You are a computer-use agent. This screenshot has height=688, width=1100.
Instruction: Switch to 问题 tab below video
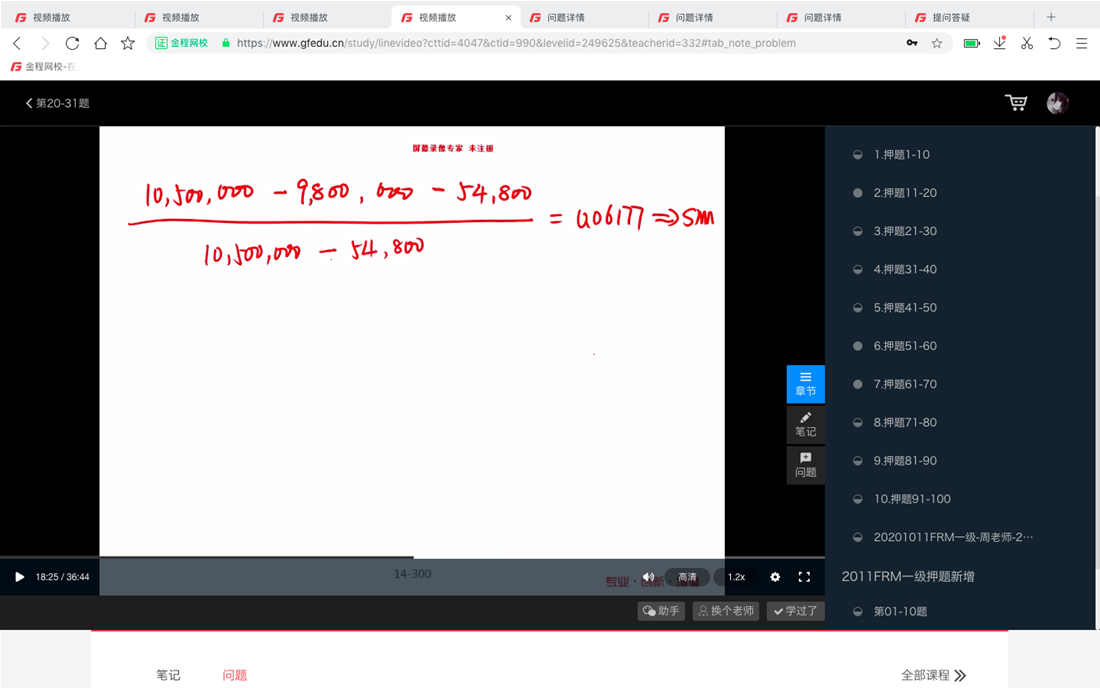(234, 675)
